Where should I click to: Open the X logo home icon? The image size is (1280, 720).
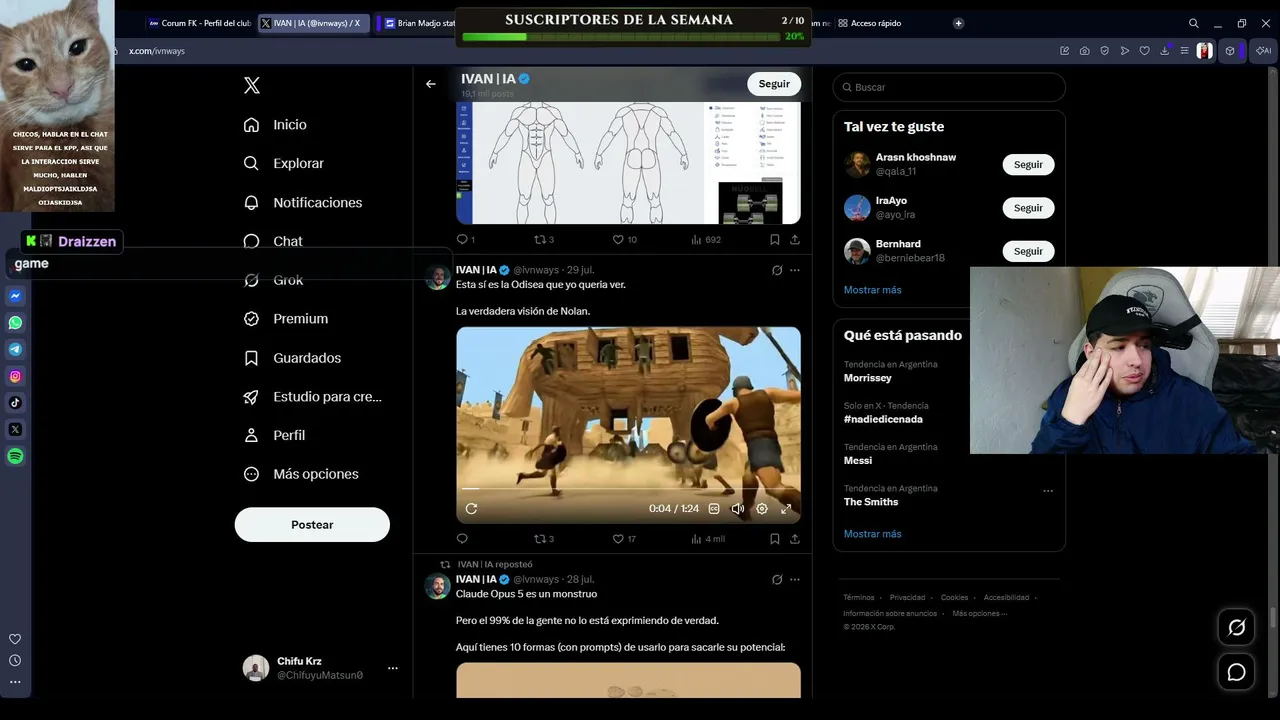(x=252, y=86)
